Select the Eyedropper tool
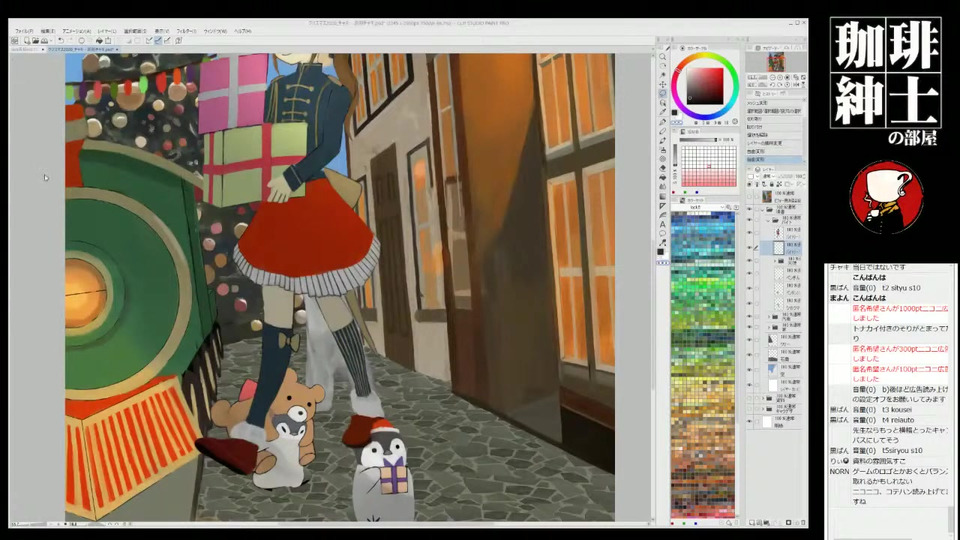The width and height of the screenshot is (960, 540). (662, 112)
